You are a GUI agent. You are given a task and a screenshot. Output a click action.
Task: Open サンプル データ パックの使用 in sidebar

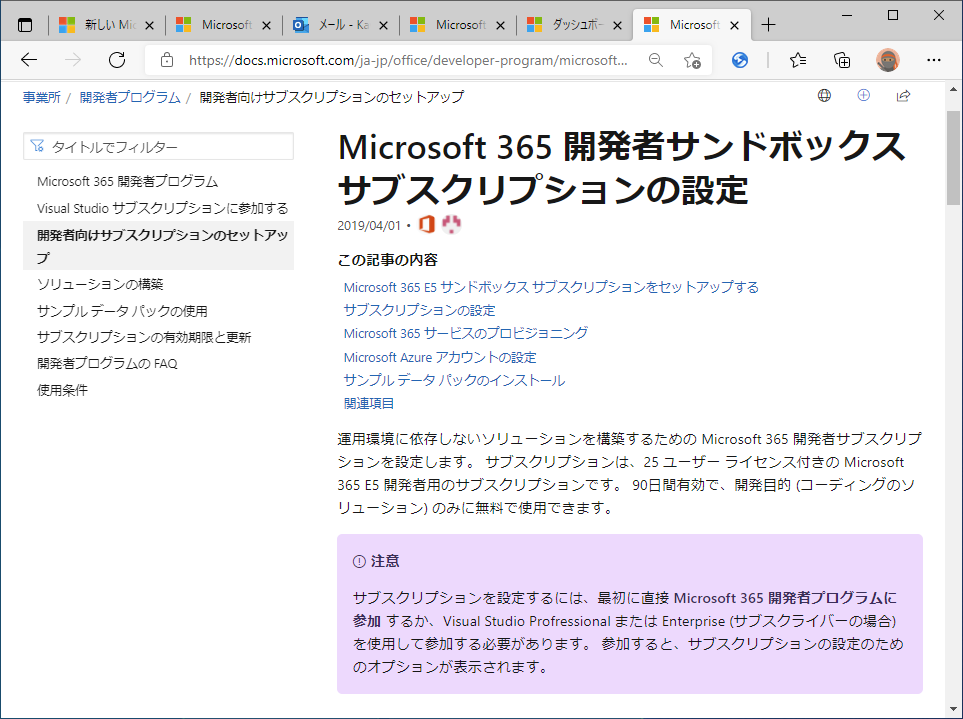pyautogui.click(x=122, y=311)
